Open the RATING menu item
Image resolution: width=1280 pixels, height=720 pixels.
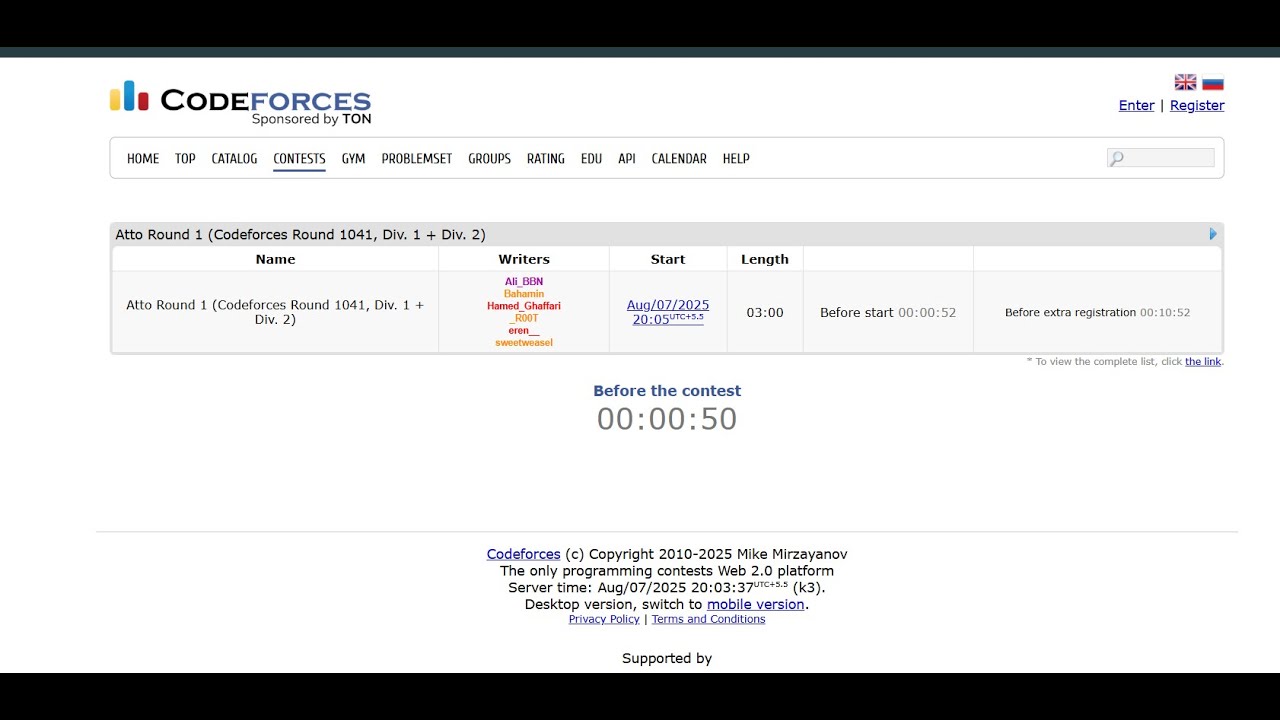[546, 159]
